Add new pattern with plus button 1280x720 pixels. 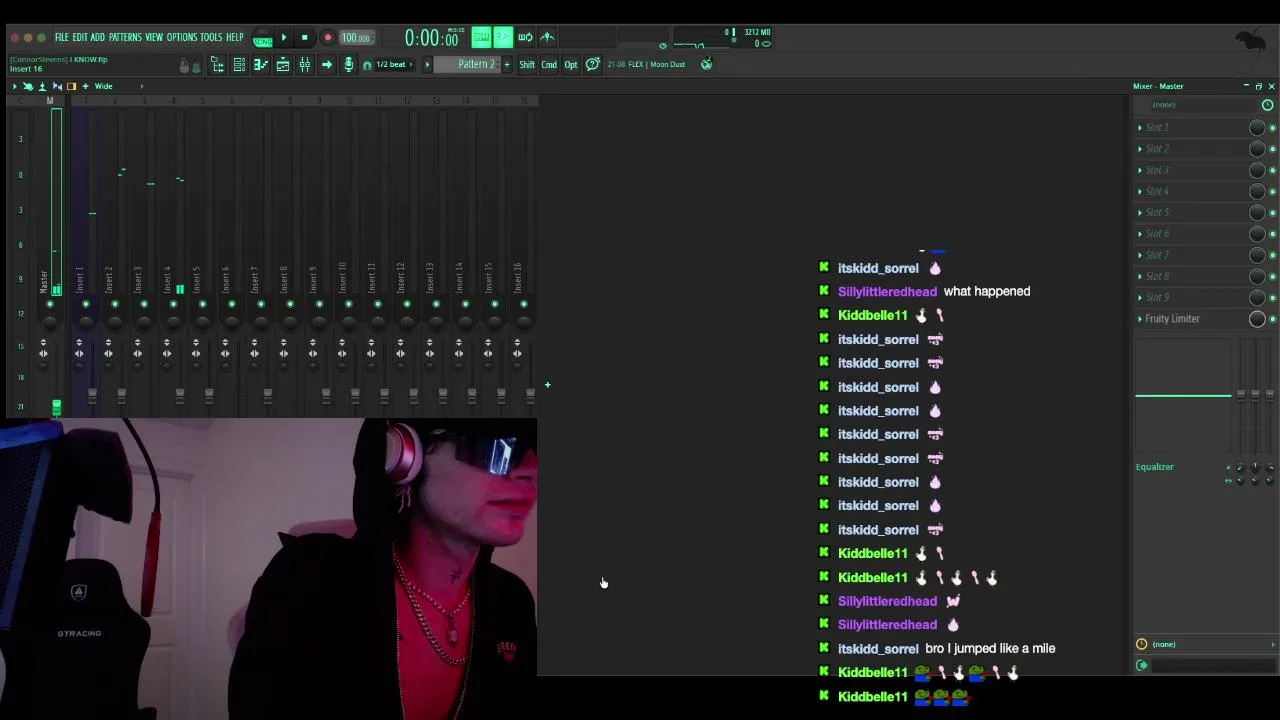tap(506, 65)
